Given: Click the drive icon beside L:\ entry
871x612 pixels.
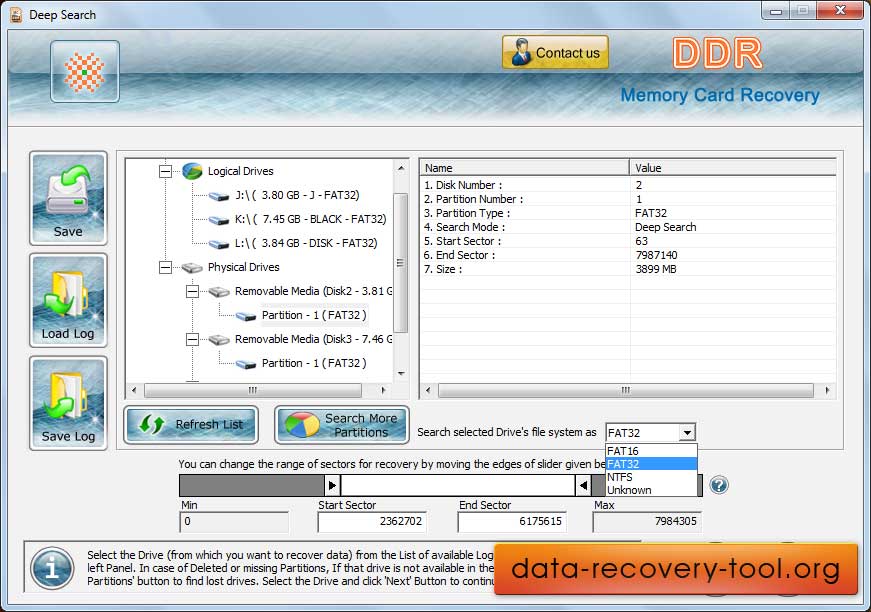Looking at the screenshot, I should 219,244.
